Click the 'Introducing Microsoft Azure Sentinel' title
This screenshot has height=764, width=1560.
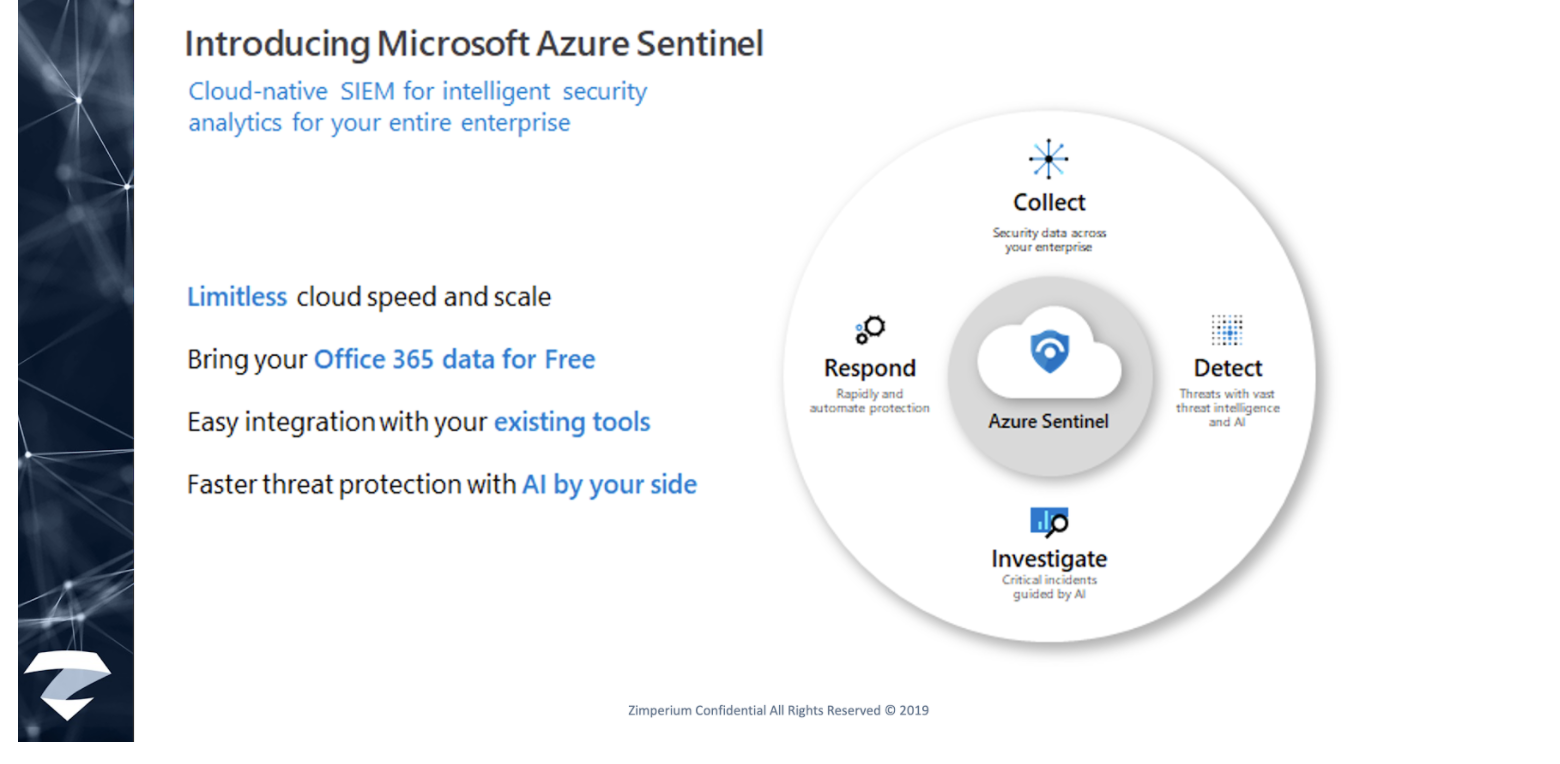click(474, 44)
